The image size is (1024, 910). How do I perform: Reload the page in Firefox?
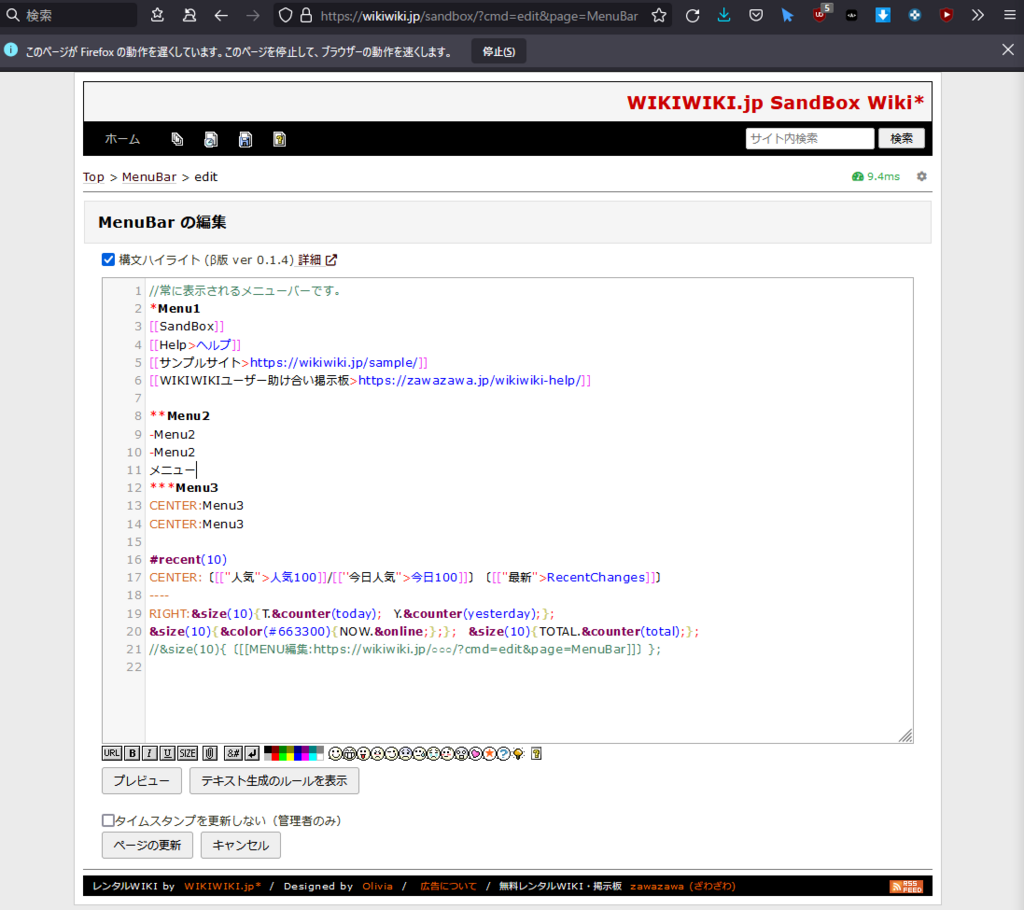tap(692, 16)
